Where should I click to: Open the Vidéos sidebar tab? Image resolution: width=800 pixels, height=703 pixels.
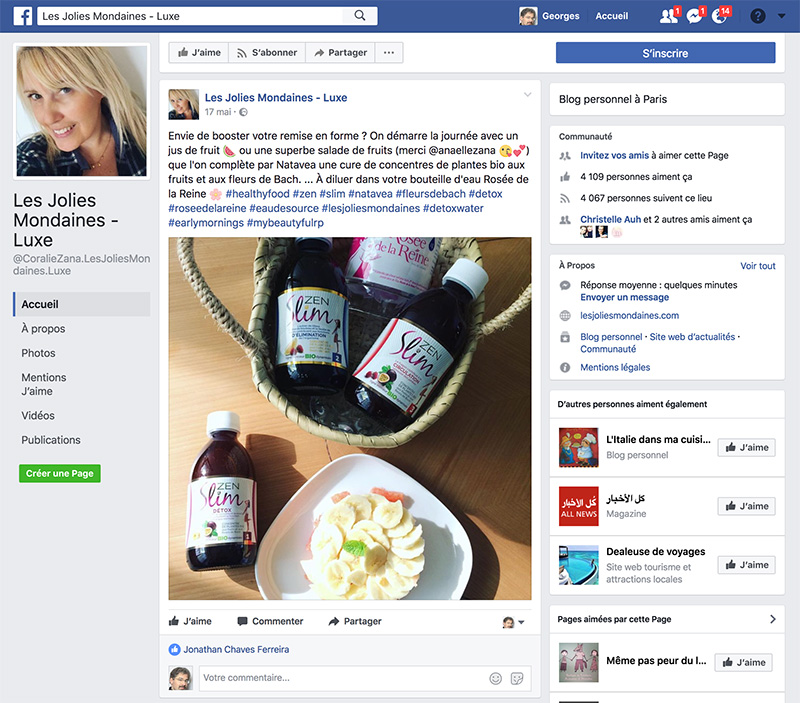38,415
